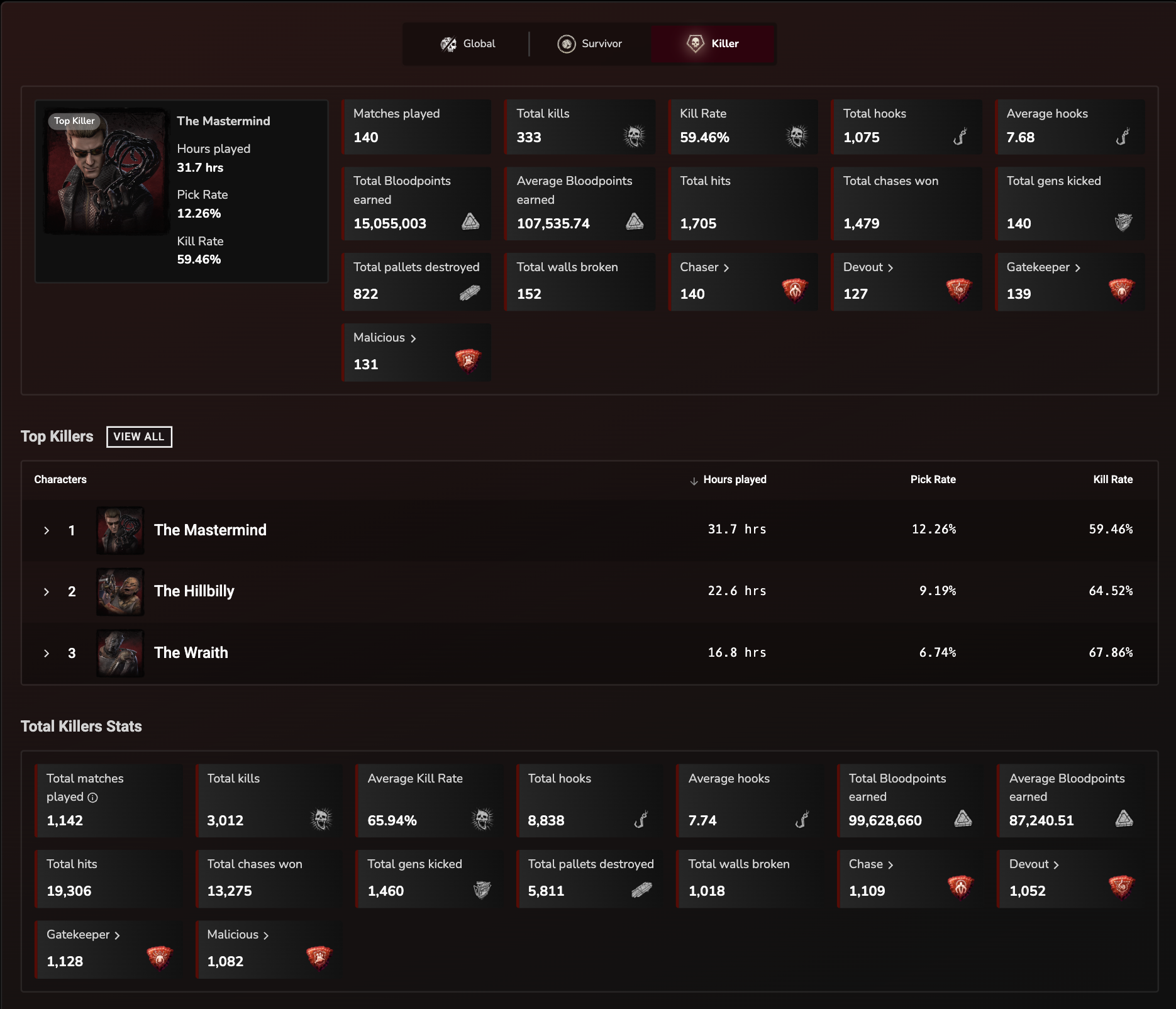Open Gatekeeper emblem details for The Mastermind
Image resolution: width=1176 pixels, height=1009 pixels.
point(1043,267)
